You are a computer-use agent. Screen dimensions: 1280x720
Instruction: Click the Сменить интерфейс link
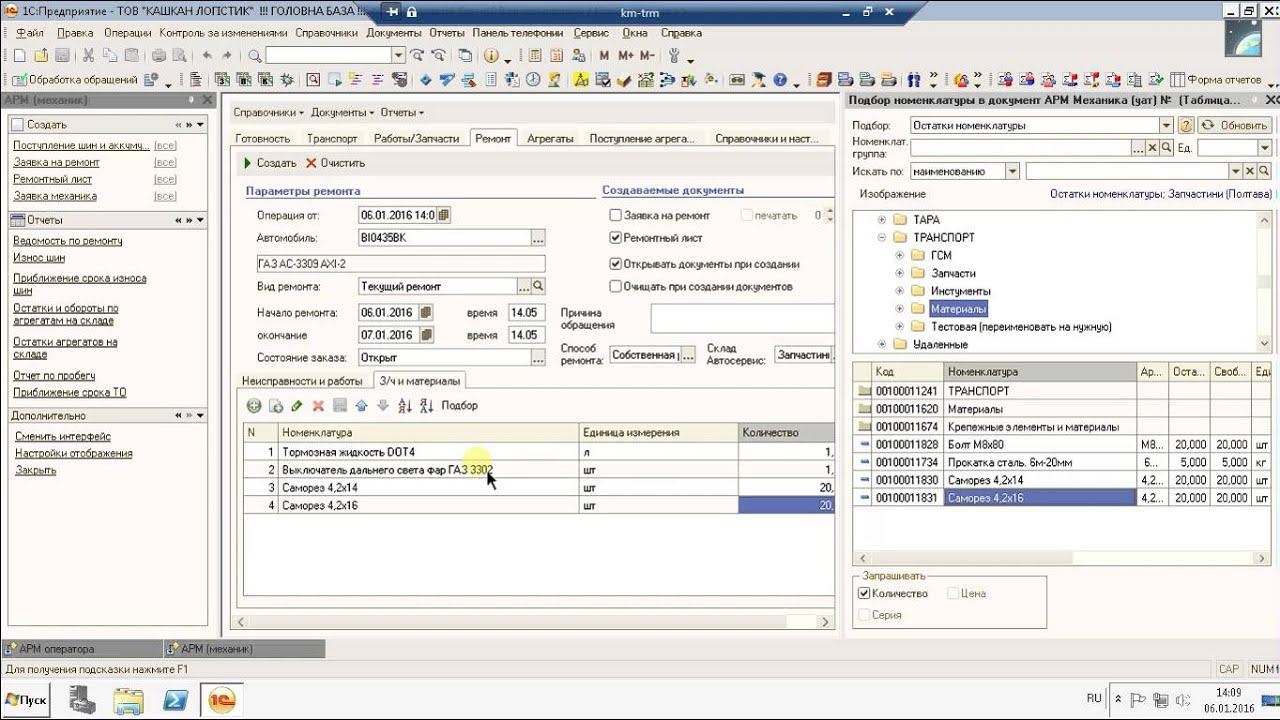(63, 437)
